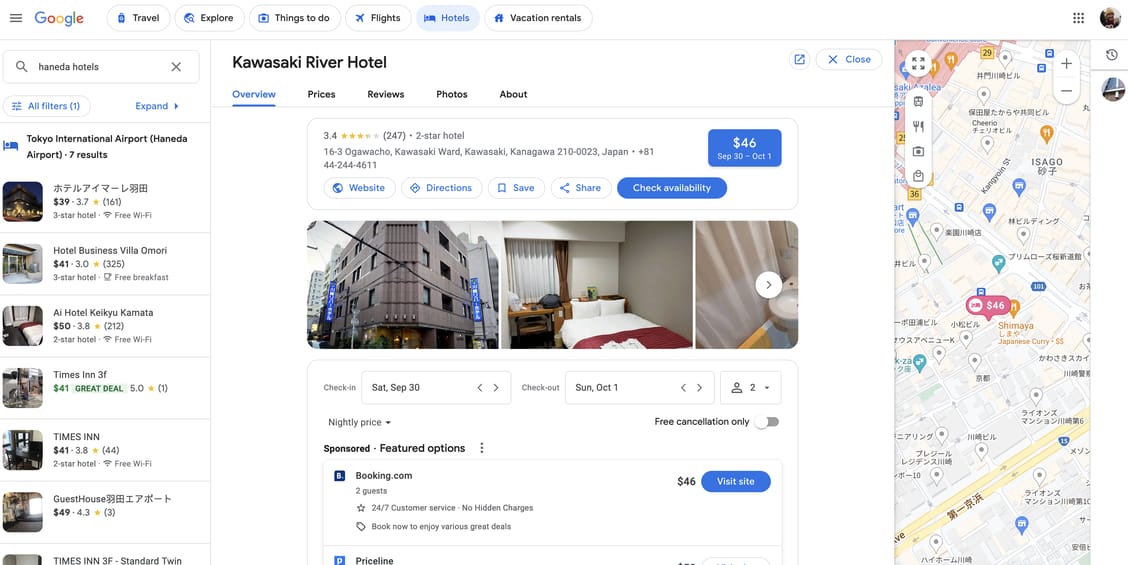Enable Free cancellation only toggle
The height and width of the screenshot is (565, 1128).
(766, 422)
